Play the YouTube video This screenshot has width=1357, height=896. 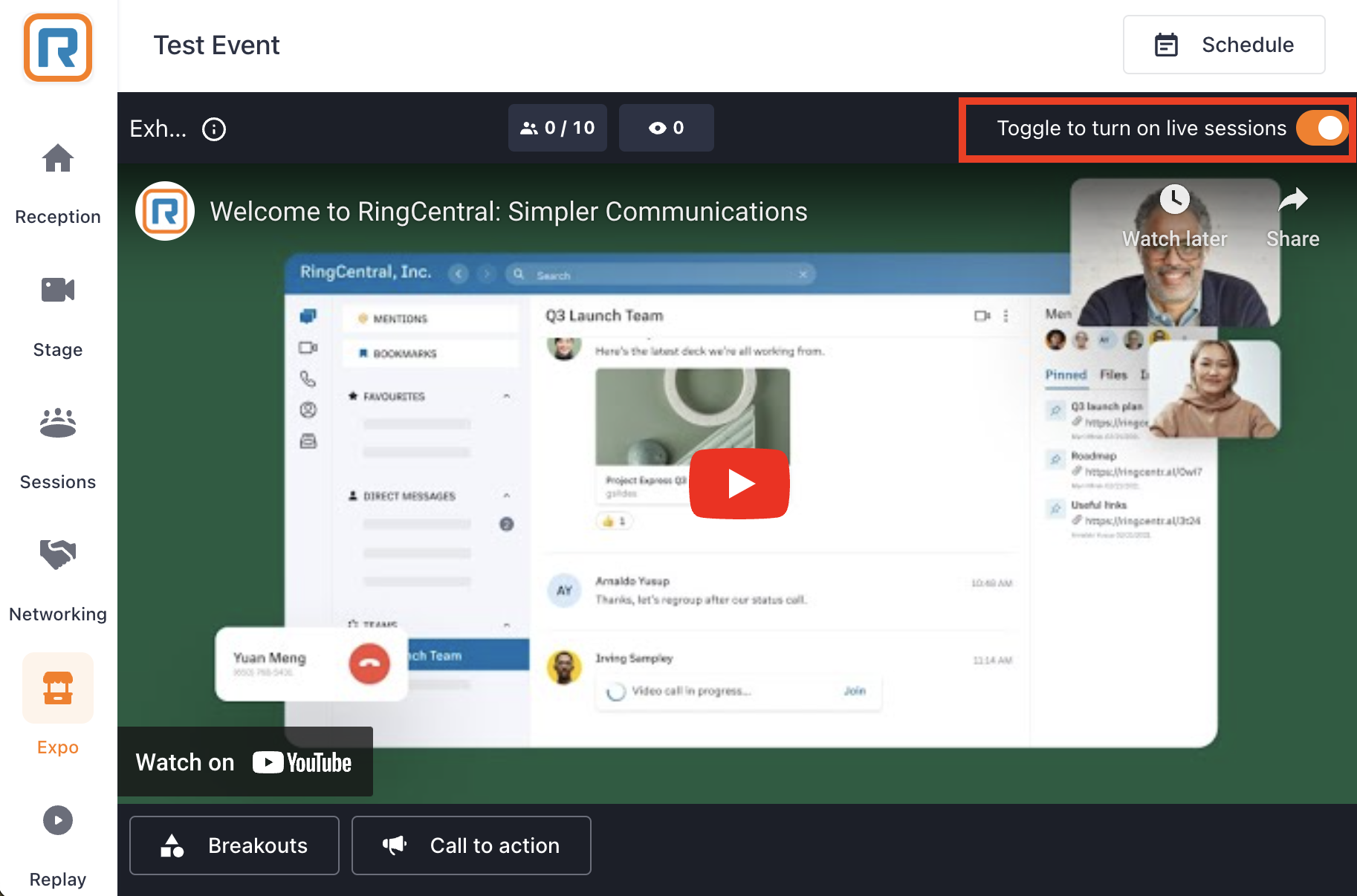[x=739, y=483]
